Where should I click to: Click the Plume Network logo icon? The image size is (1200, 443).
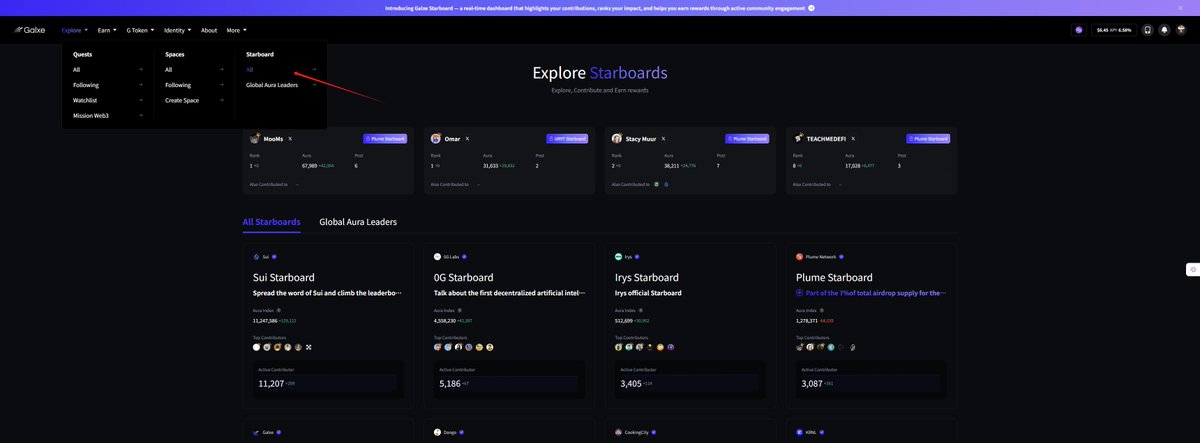pyautogui.click(x=799, y=257)
